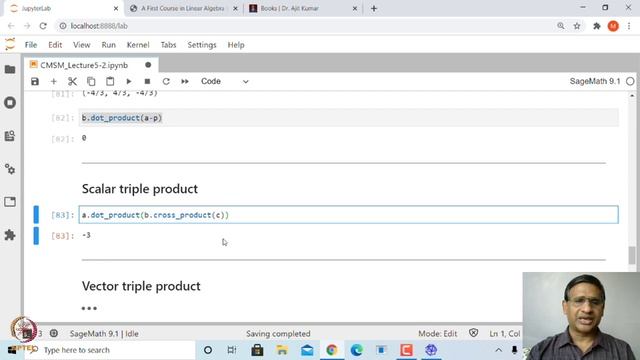Reload the page in the browser

click(x=43, y=26)
